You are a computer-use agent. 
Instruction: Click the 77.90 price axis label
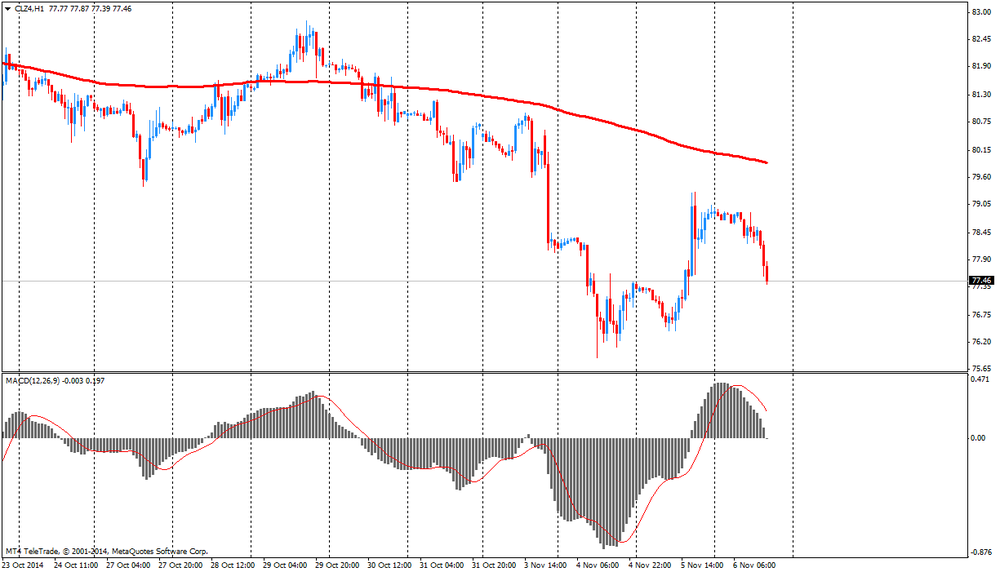pos(981,260)
